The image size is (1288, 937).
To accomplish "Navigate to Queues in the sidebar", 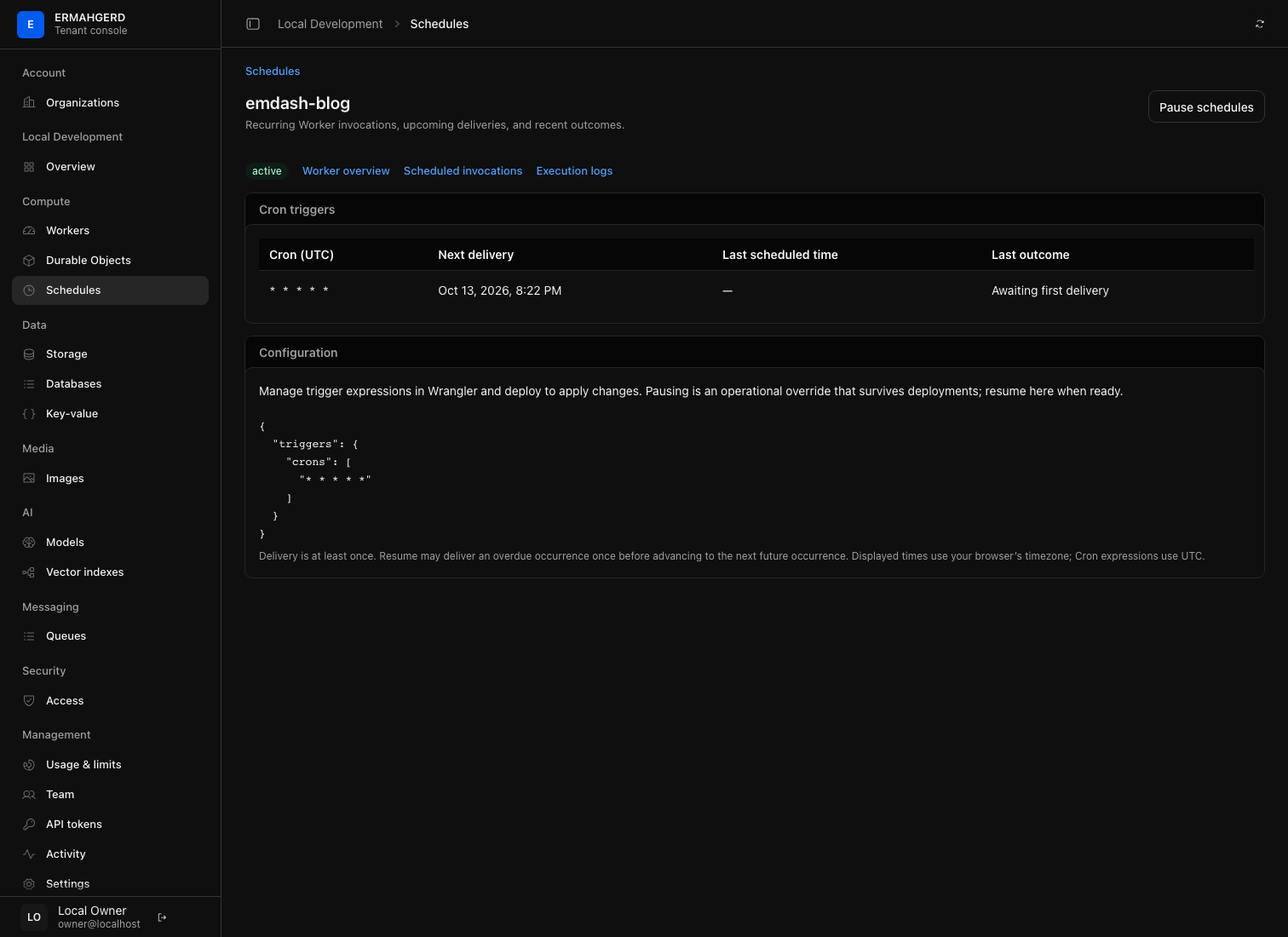I will click(x=111, y=636).
